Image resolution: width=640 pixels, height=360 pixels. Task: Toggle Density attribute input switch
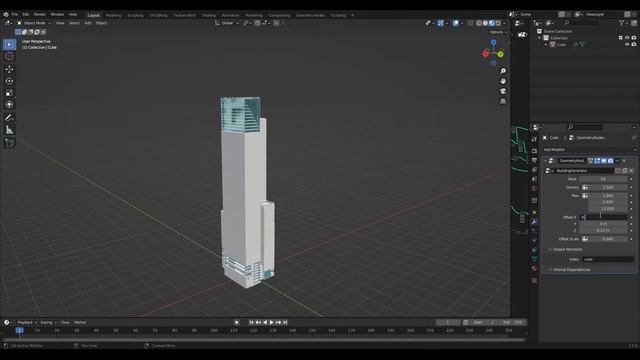[x=585, y=187]
